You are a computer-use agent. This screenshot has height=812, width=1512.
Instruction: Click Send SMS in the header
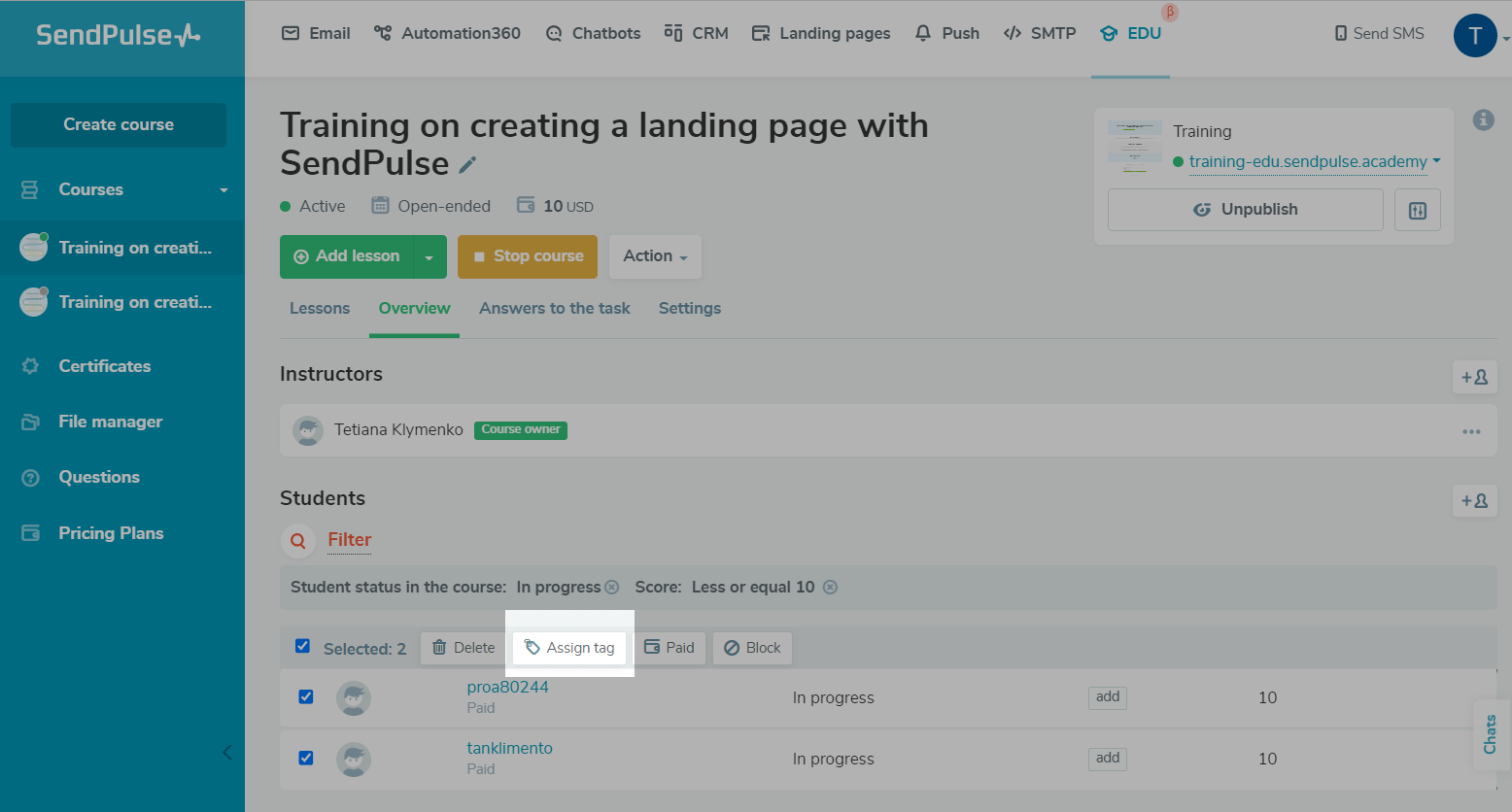click(1379, 33)
